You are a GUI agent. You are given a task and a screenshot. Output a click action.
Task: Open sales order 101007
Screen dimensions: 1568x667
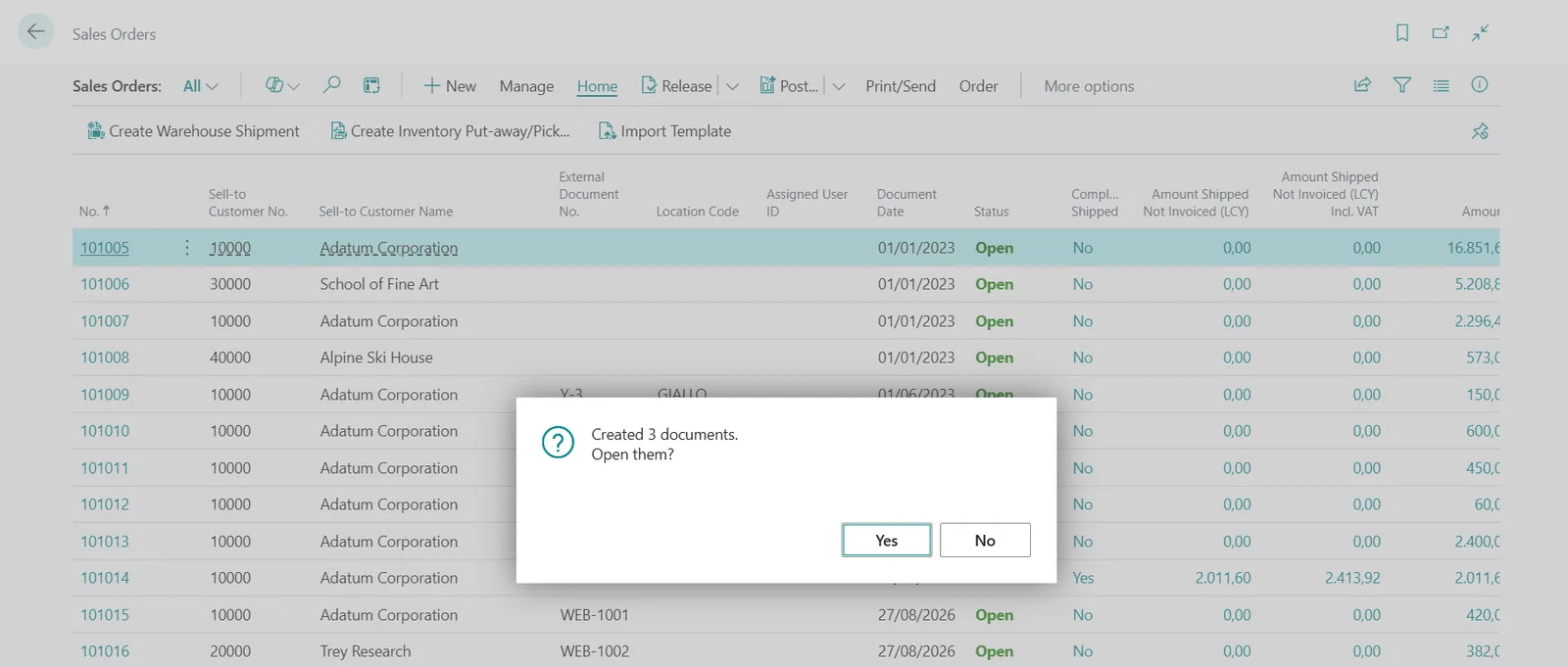click(105, 321)
